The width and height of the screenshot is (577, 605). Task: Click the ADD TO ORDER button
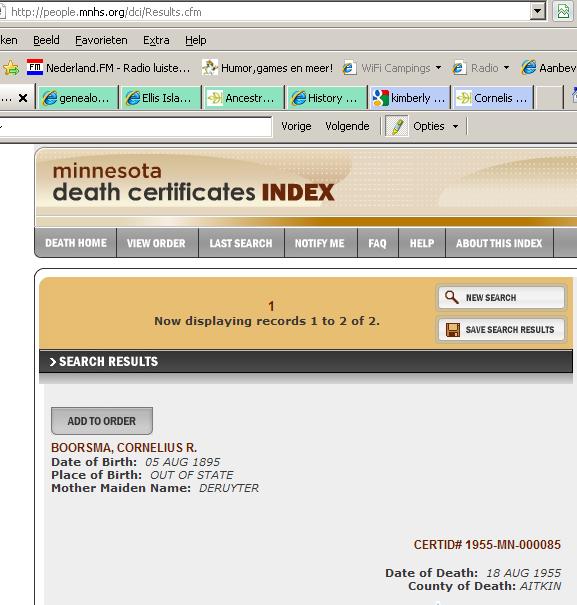tap(102, 421)
